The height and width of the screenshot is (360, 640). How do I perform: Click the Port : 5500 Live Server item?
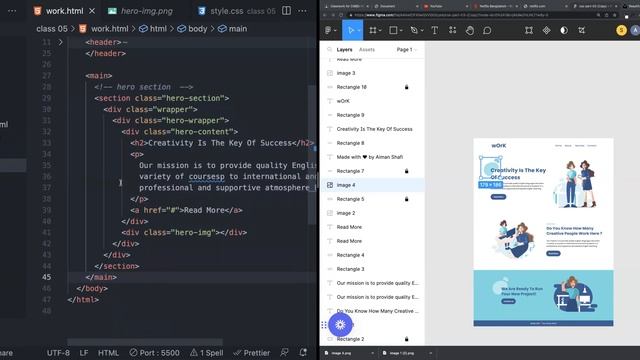[155, 353]
